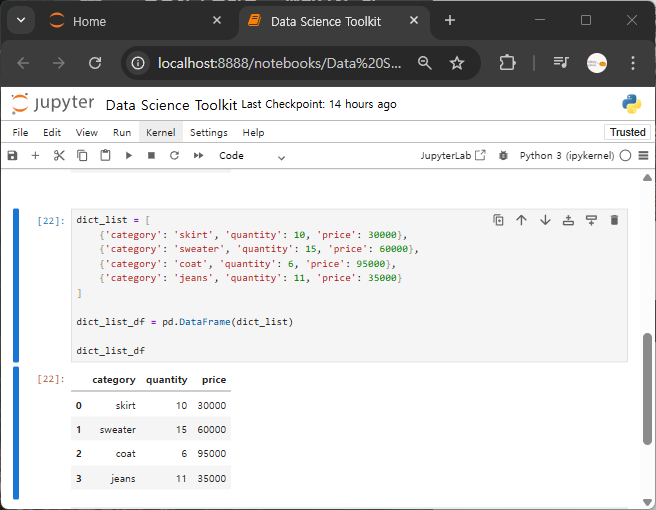
Task: Duplicate cell 22 with the copy icon
Action: point(498,220)
